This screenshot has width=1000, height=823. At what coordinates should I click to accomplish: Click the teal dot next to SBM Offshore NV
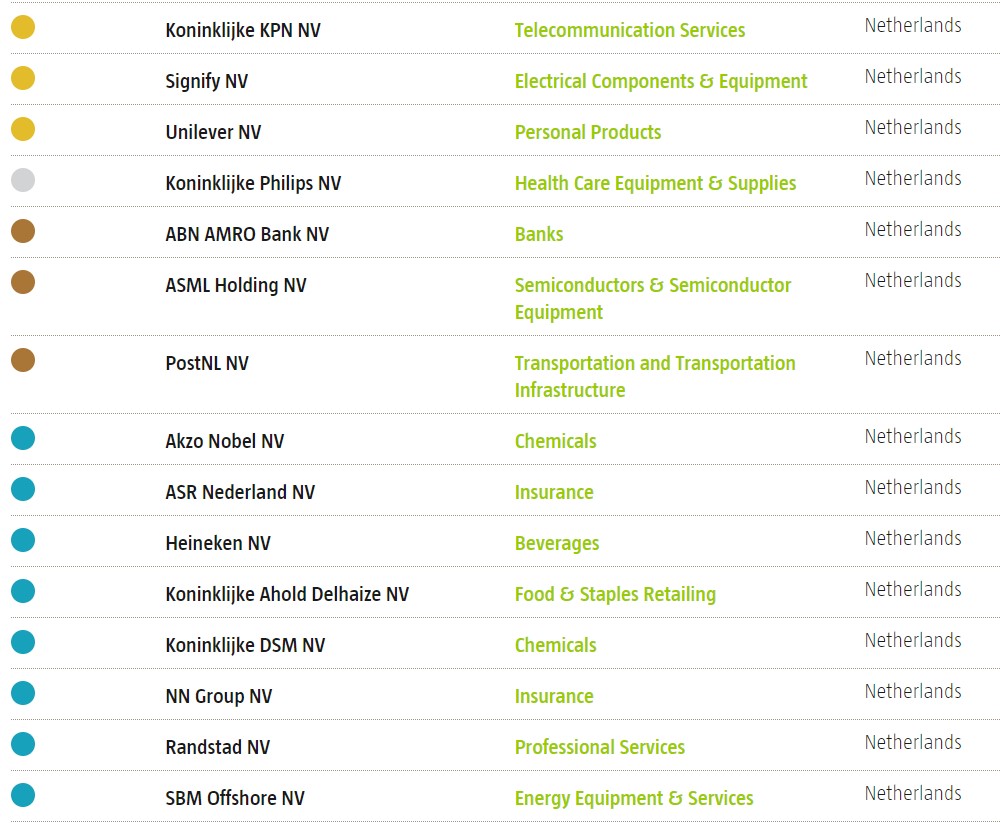(x=23, y=795)
